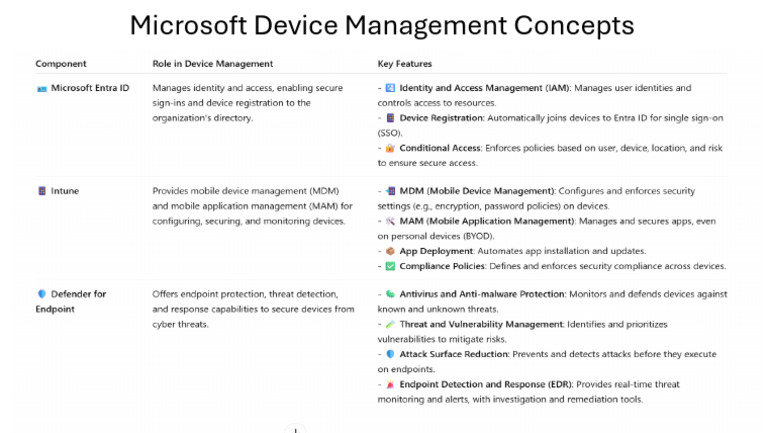
Task: Click the Defender for Endpoint shield icon
Action: coord(42,294)
